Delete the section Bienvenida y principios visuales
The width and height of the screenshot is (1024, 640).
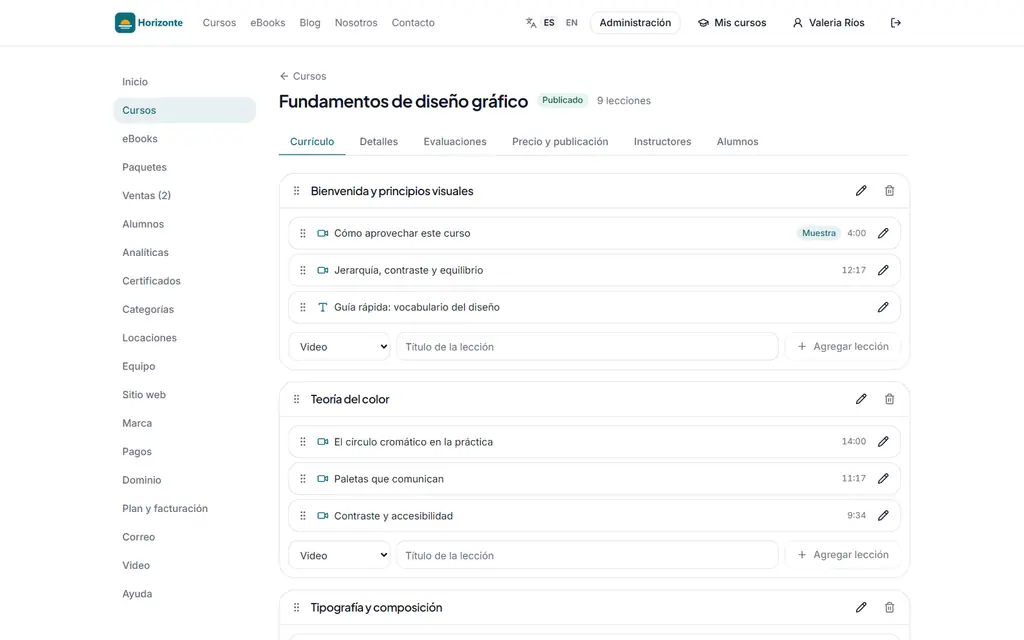click(x=889, y=191)
